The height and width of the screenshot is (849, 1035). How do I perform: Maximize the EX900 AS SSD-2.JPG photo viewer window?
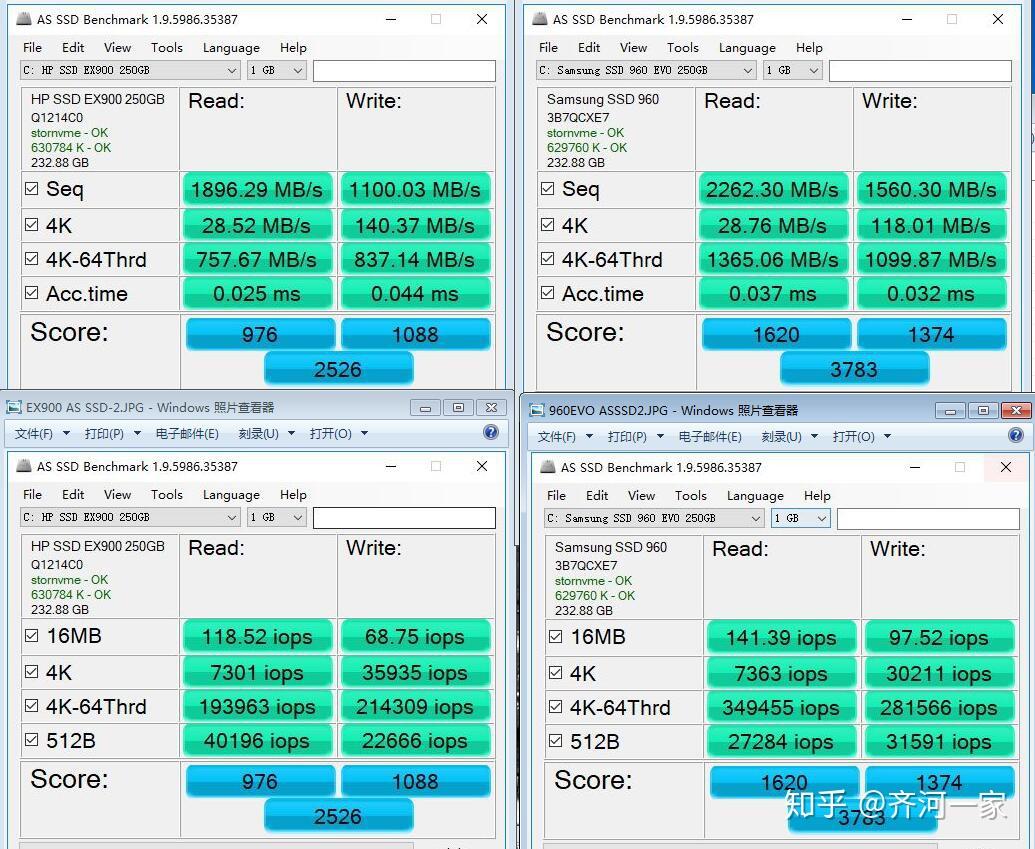[x=458, y=408]
